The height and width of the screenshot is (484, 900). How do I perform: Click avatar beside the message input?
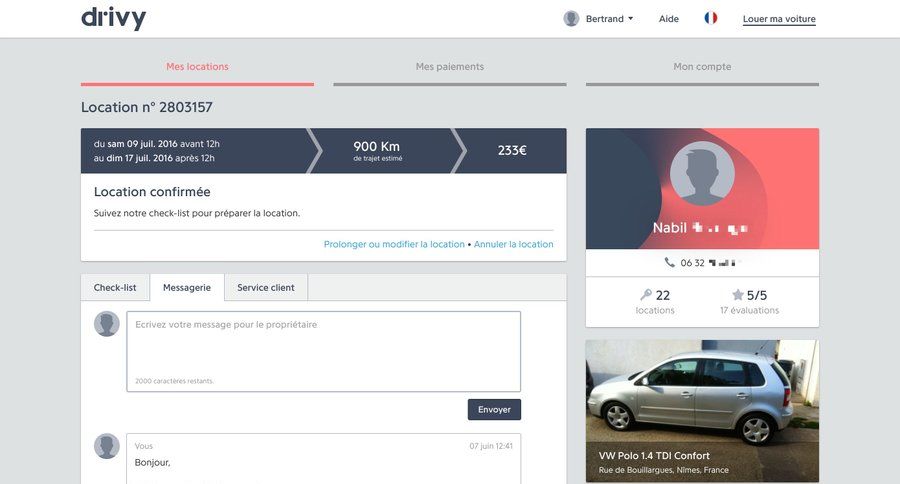click(x=107, y=324)
